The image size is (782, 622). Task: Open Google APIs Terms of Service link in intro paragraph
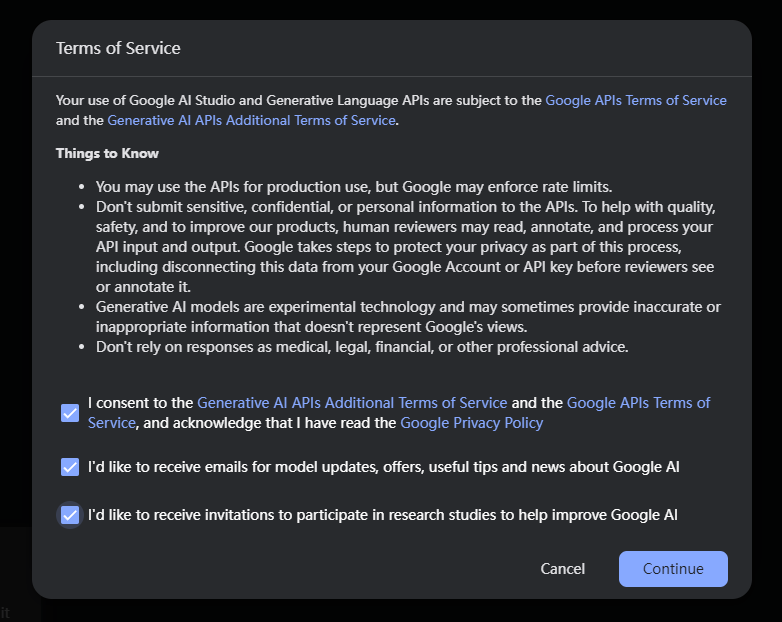point(635,100)
